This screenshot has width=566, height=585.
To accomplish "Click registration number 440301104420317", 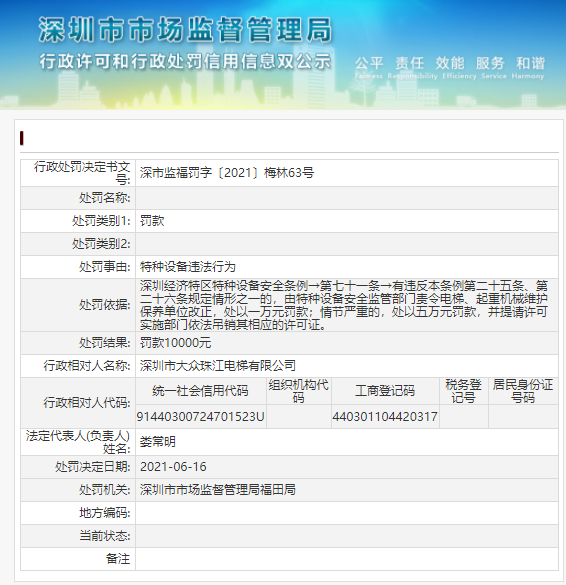I will [385, 416].
